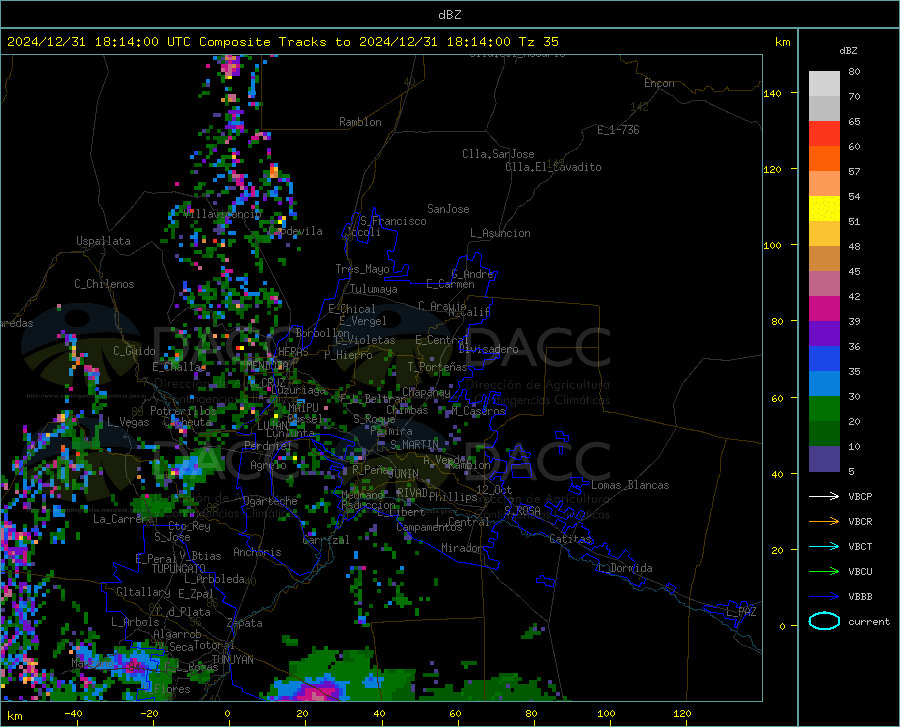Click the 'L_Dormida' map label
This screenshot has height=727, width=900.
[624, 568]
